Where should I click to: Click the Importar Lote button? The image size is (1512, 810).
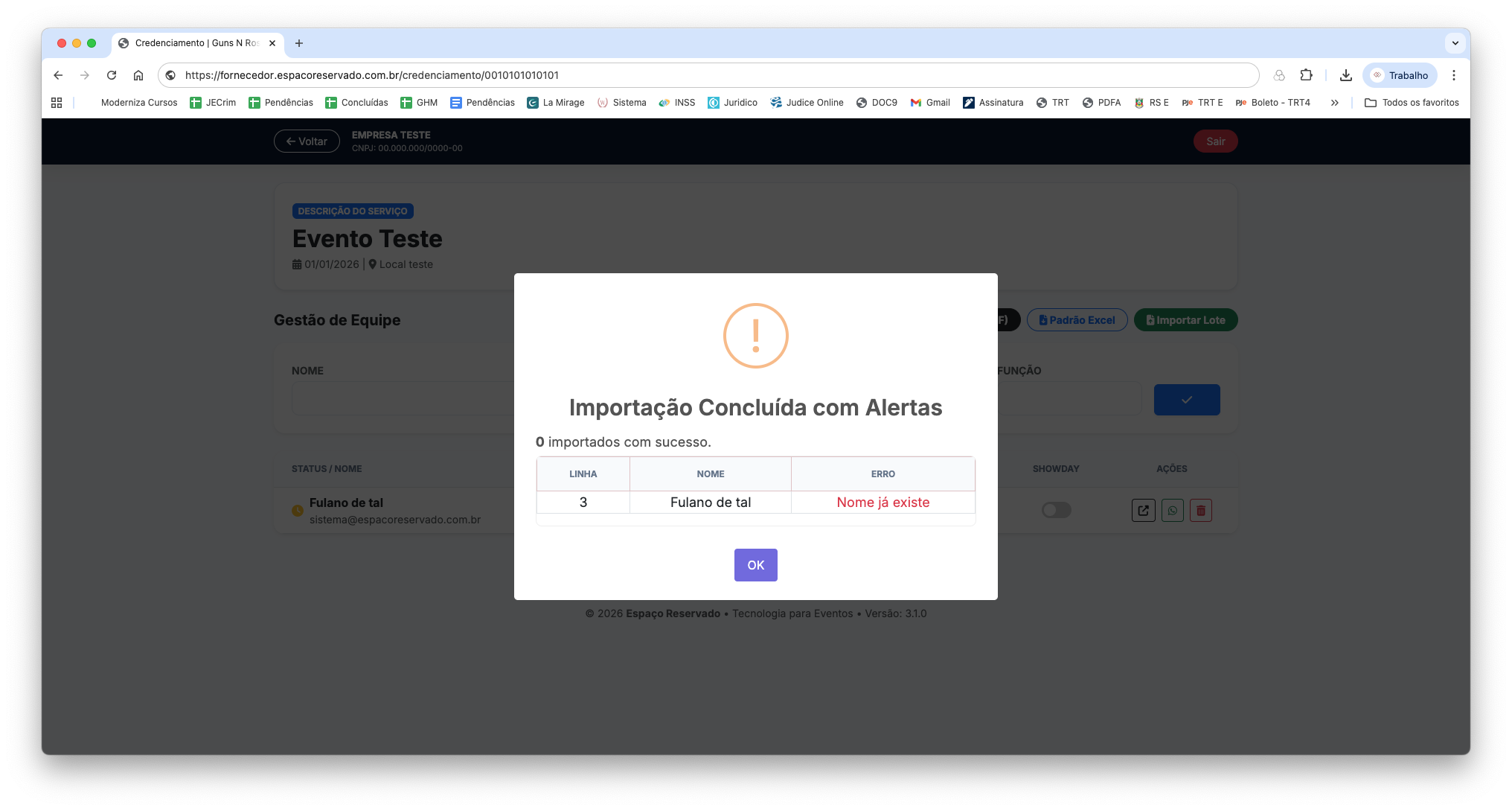(x=1185, y=320)
